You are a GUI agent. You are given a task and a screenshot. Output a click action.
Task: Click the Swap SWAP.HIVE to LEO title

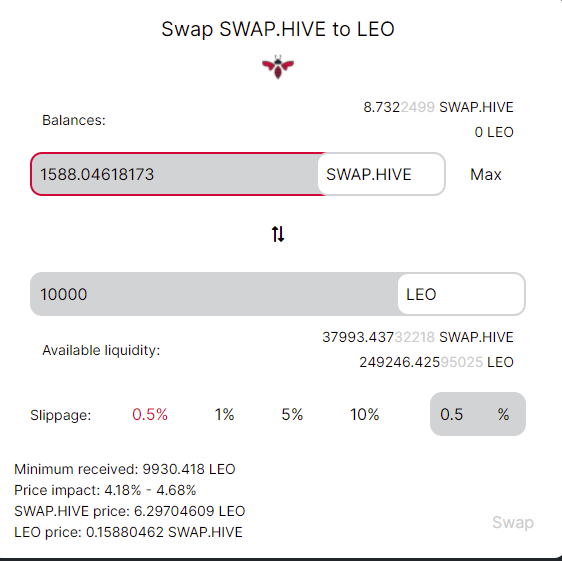pyautogui.click(x=278, y=29)
